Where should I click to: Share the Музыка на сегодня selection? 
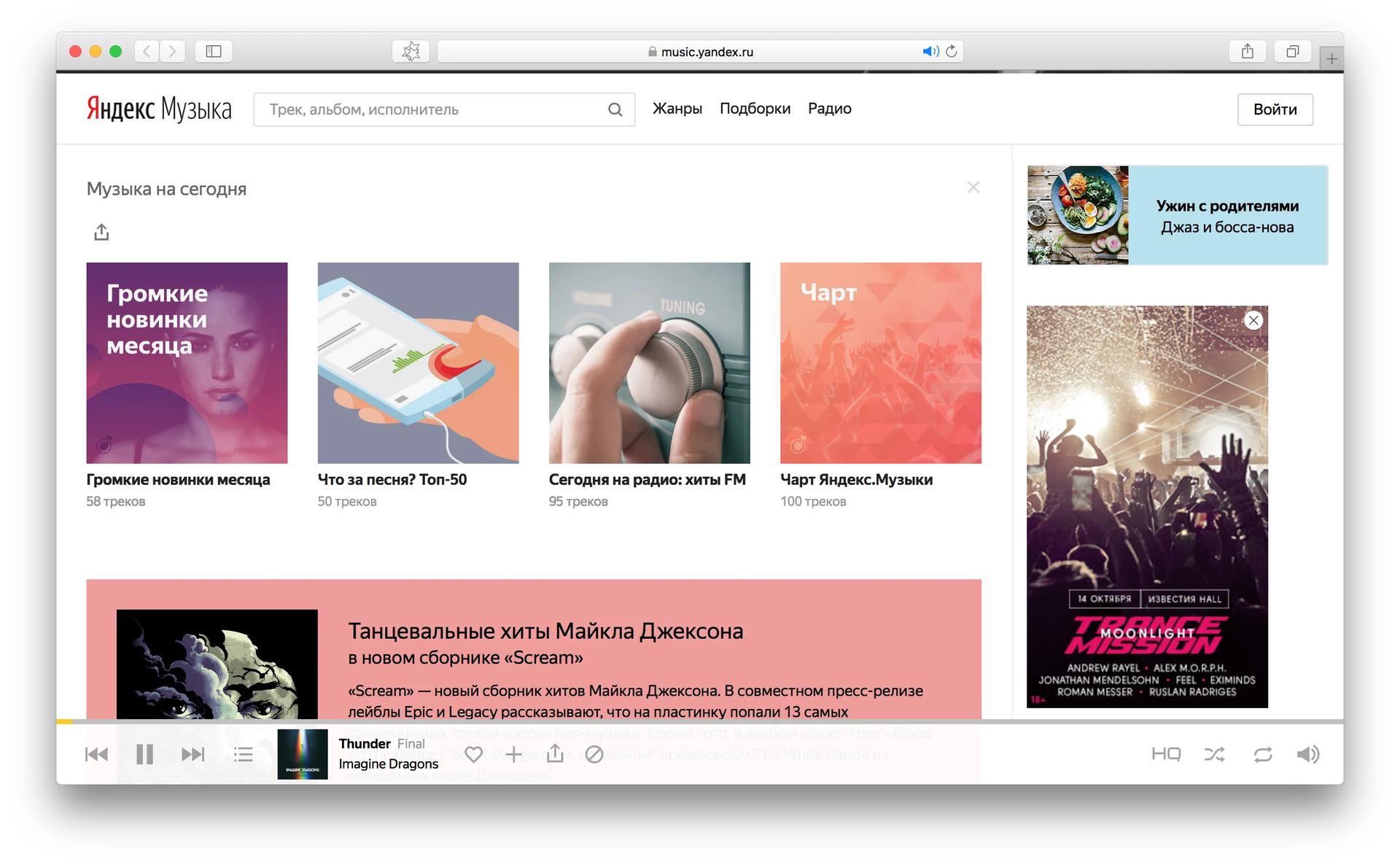click(x=101, y=232)
